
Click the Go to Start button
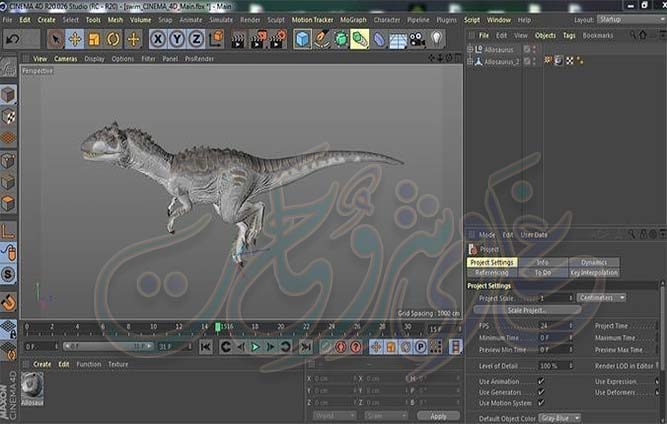206,347
